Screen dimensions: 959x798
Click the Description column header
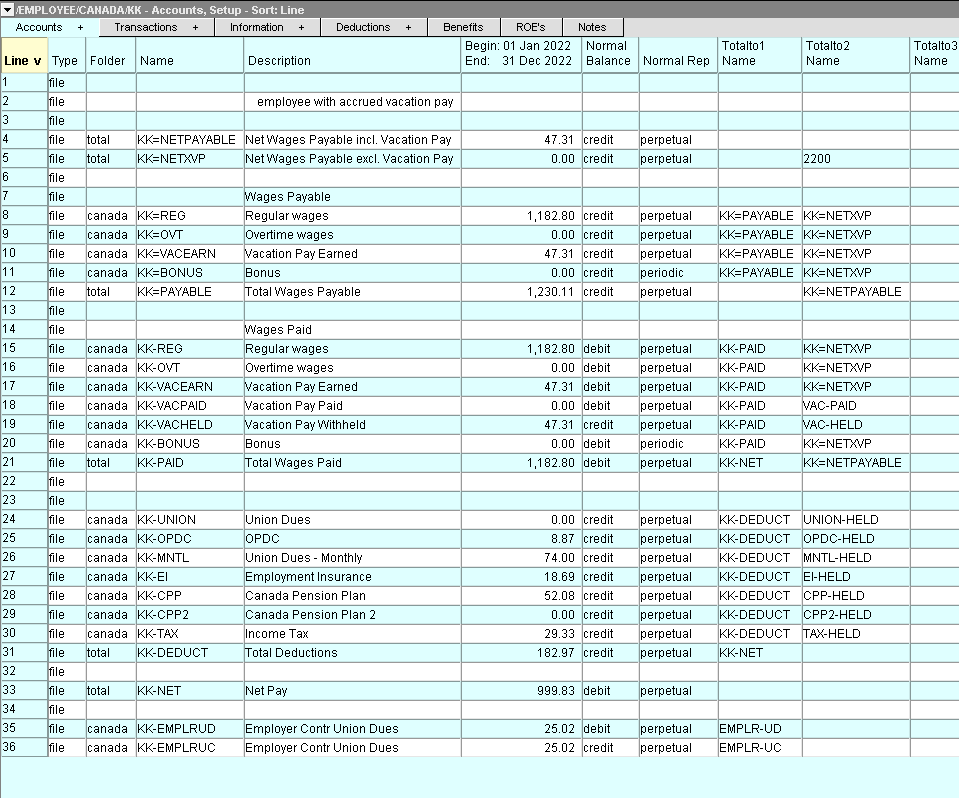pos(279,61)
